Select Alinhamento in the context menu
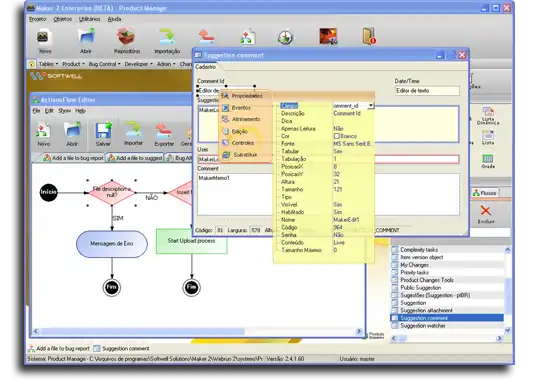Viewport: 538px width, 392px height. pos(246,119)
